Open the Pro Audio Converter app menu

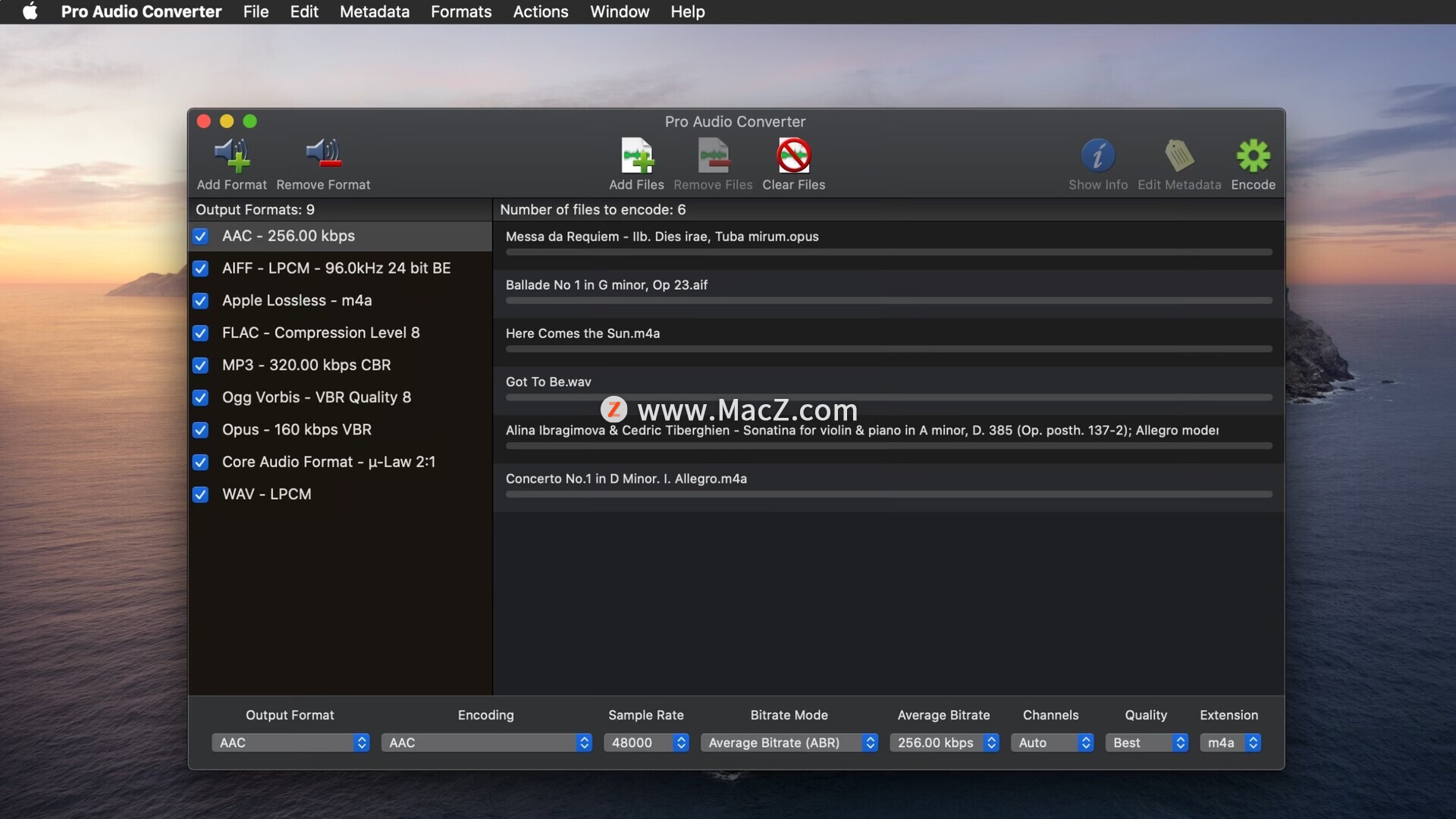pos(141,11)
